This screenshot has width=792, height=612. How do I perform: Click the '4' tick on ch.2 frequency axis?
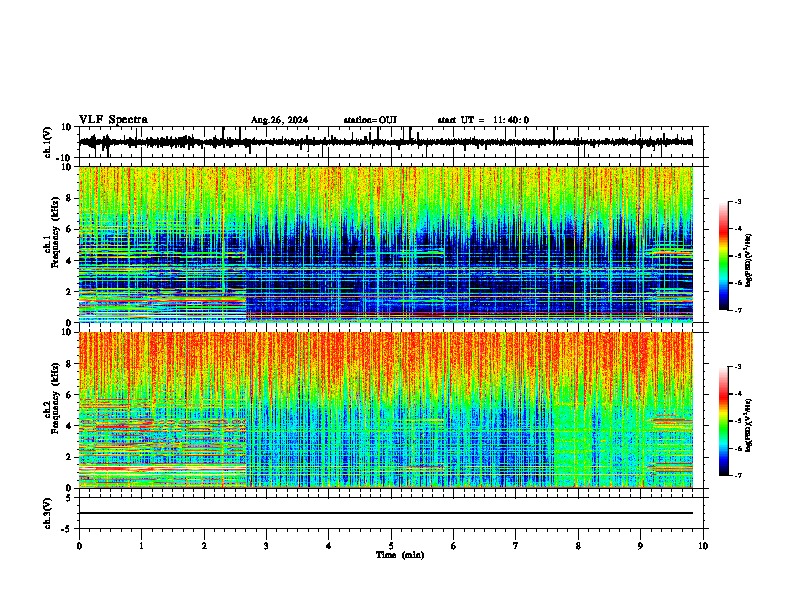click(70, 426)
